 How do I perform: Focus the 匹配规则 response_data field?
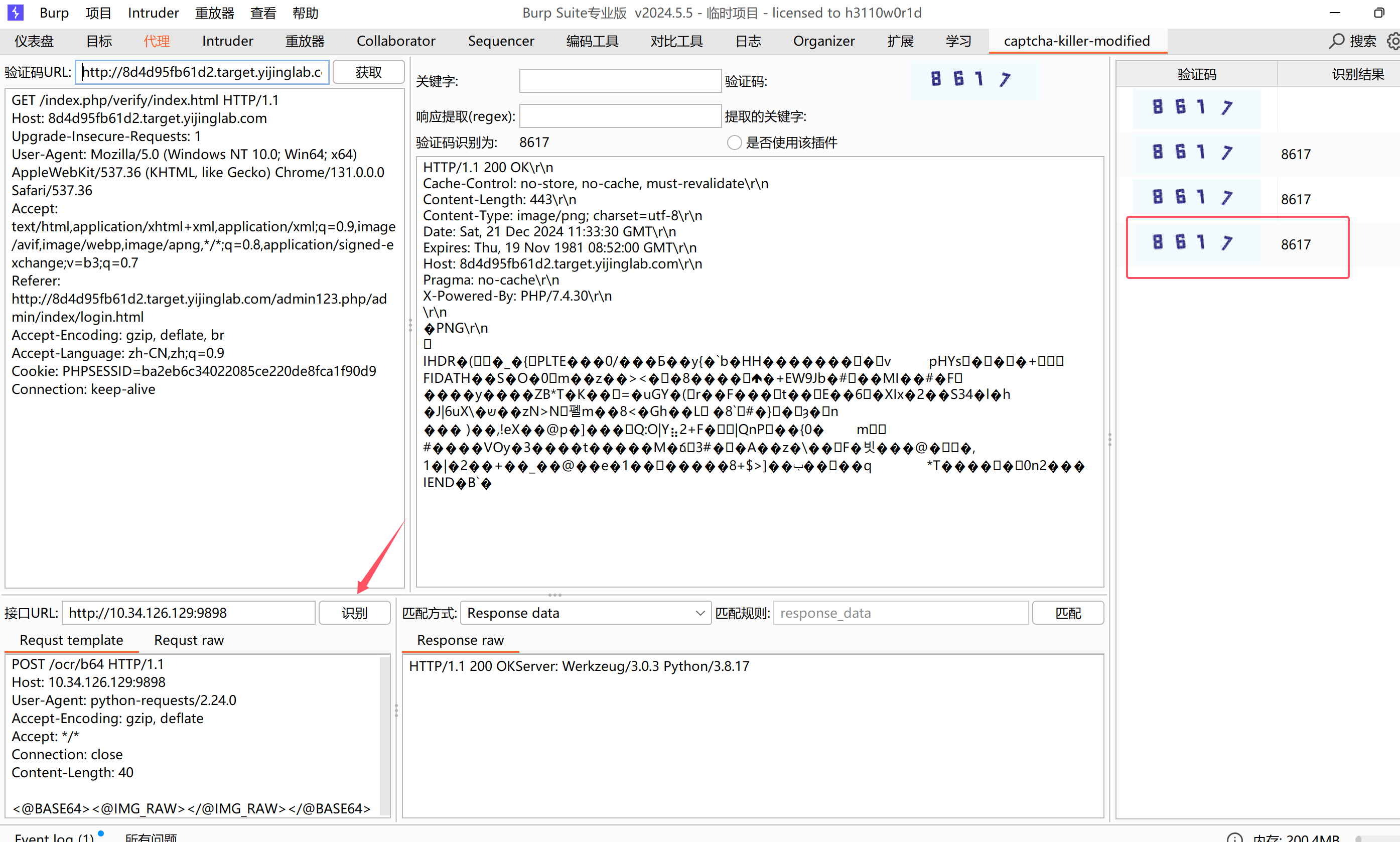(901, 613)
